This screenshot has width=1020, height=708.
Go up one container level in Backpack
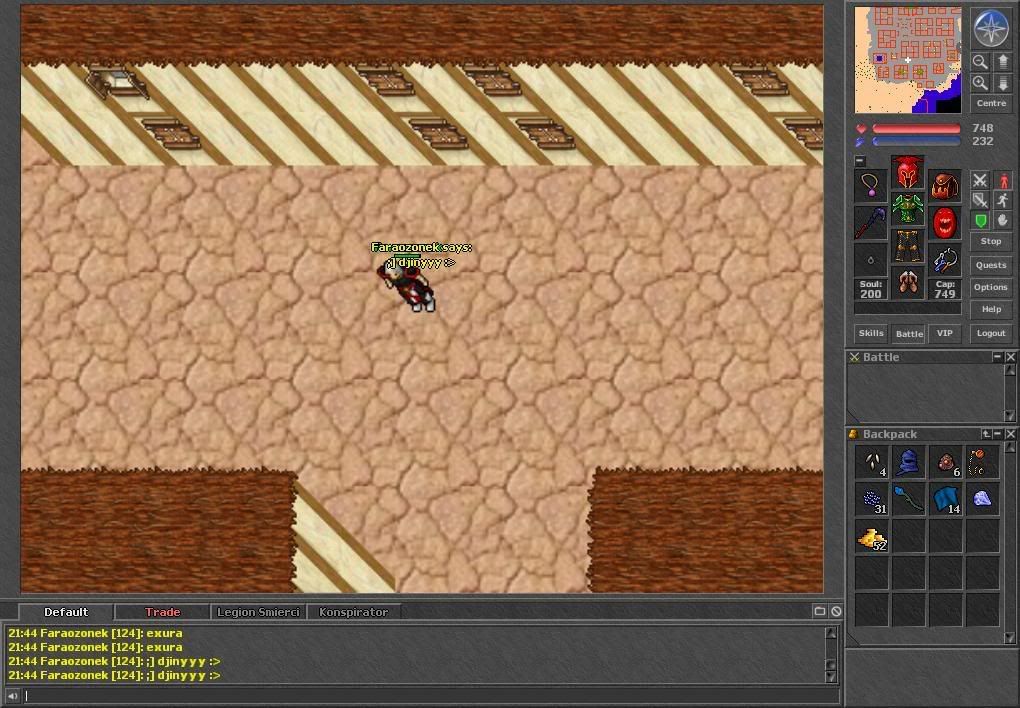pos(986,433)
